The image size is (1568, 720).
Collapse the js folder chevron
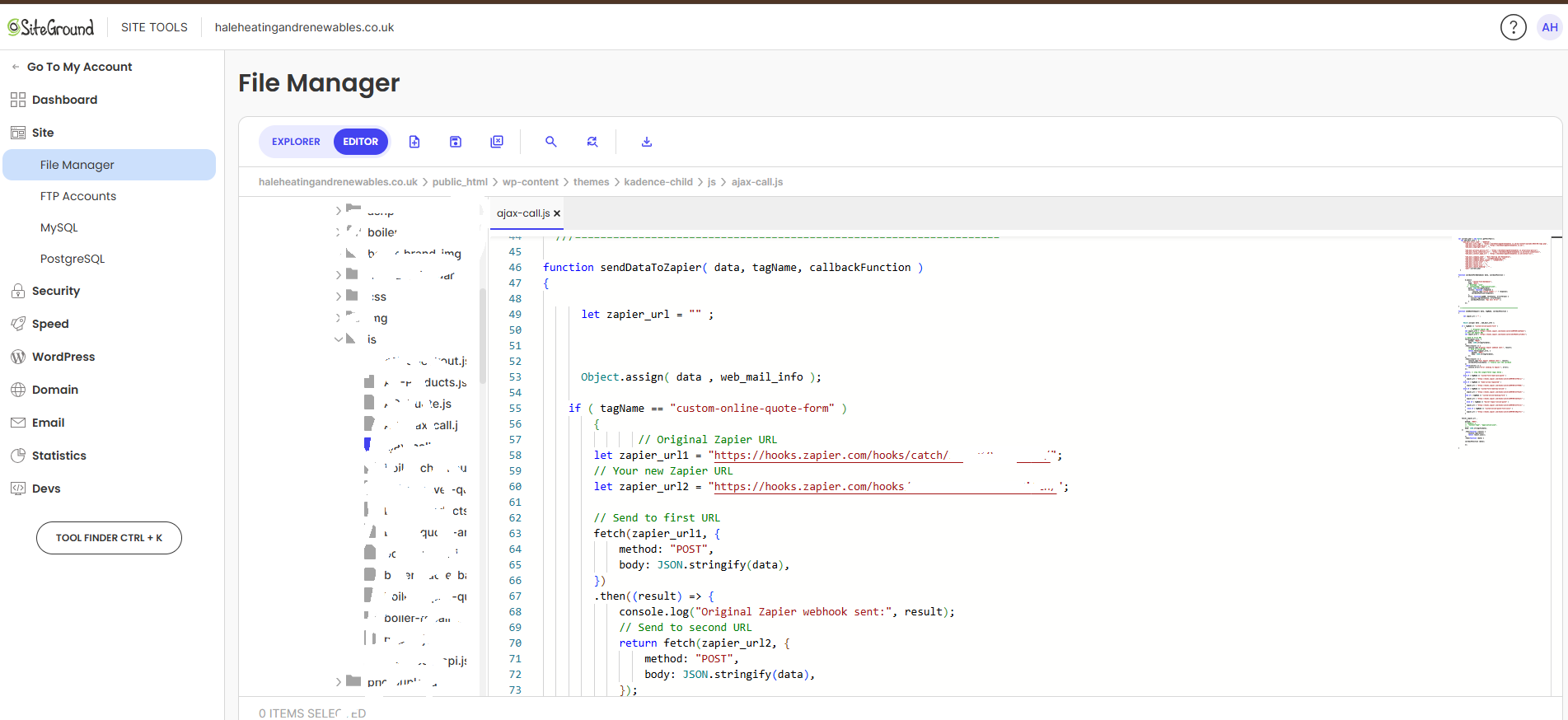pos(339,339)
